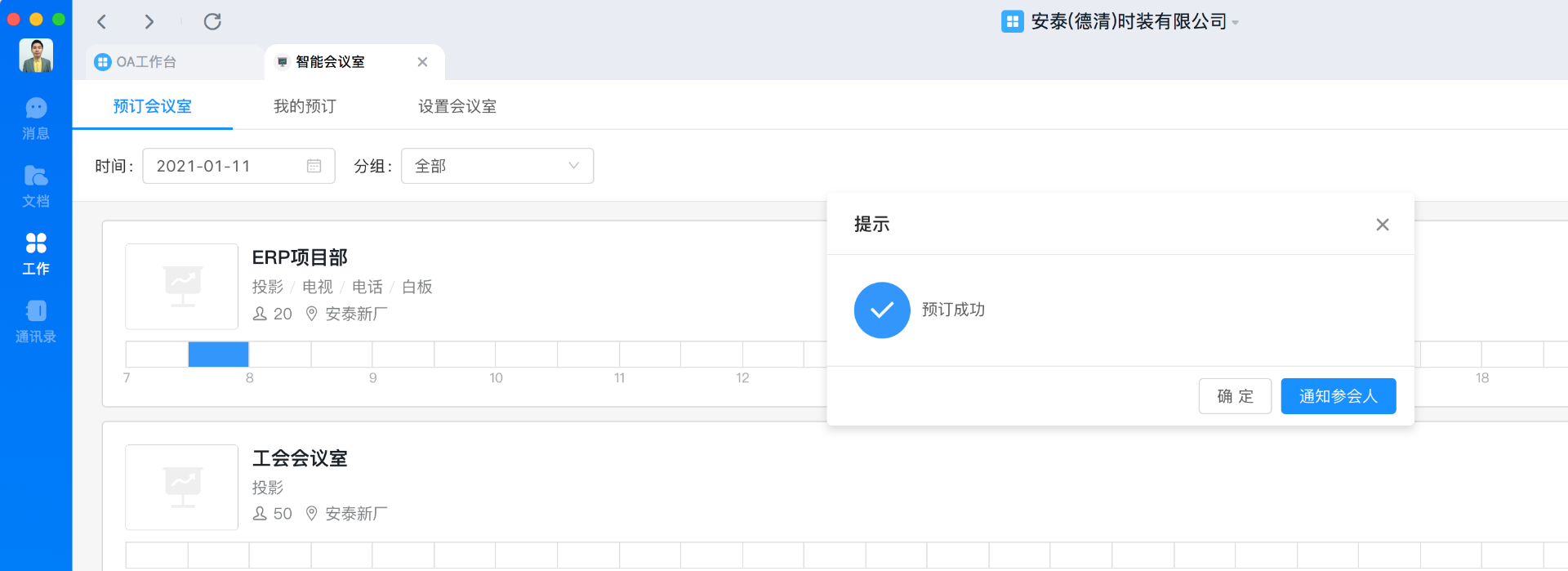Switch to the 设置会议室 tab
The height and width of the screenshot is (571, 1568).
click(457, 106)
